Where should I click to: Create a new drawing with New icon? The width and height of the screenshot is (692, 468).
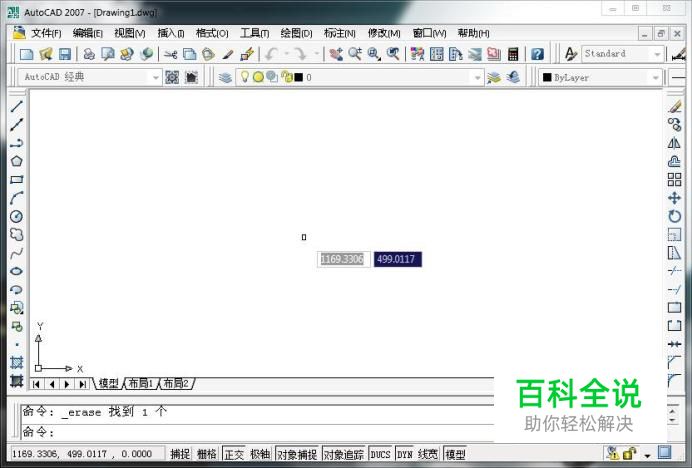[26, 54]
